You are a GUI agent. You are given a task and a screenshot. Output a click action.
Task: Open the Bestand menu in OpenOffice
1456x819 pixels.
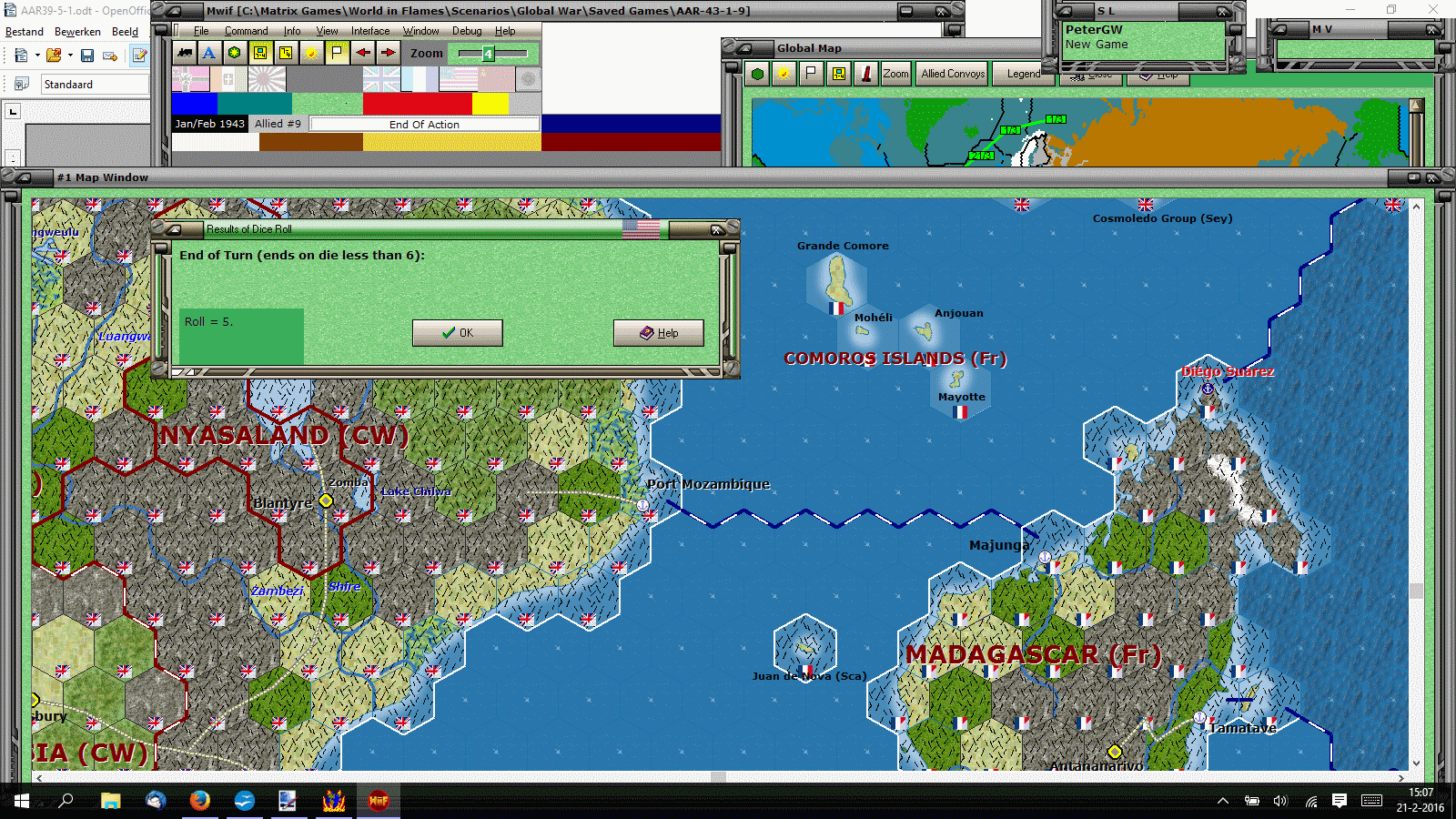pyautogui.click(x=25, y=32)
